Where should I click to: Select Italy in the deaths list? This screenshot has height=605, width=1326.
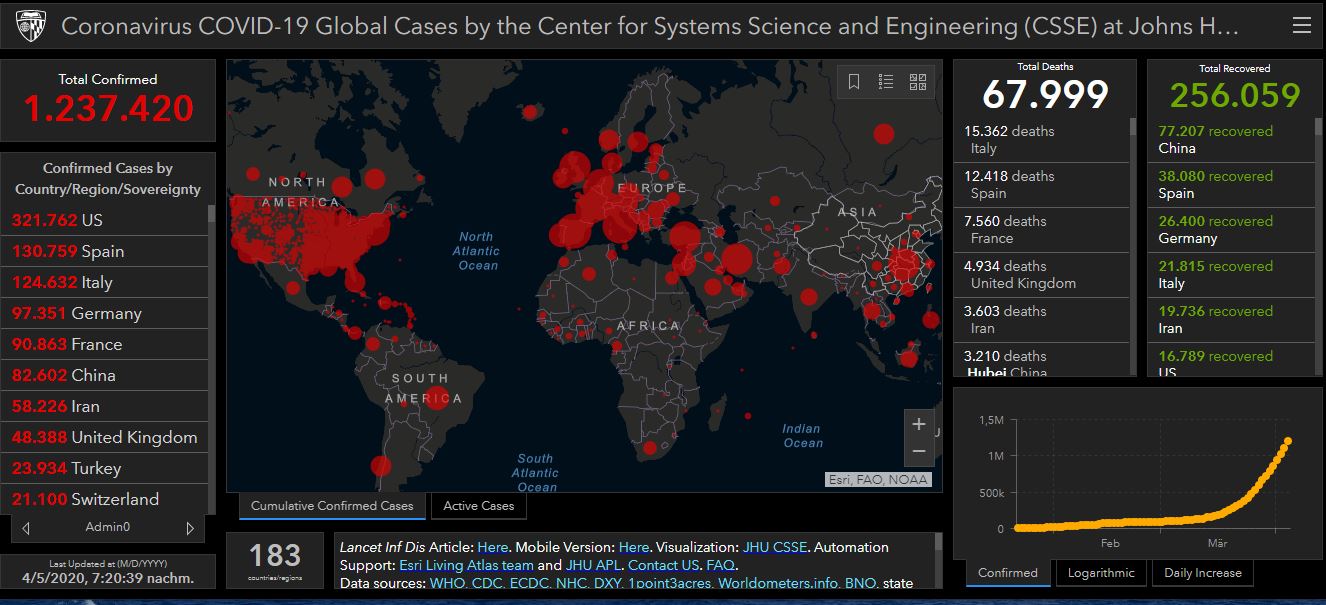(x=1040, y=139)
